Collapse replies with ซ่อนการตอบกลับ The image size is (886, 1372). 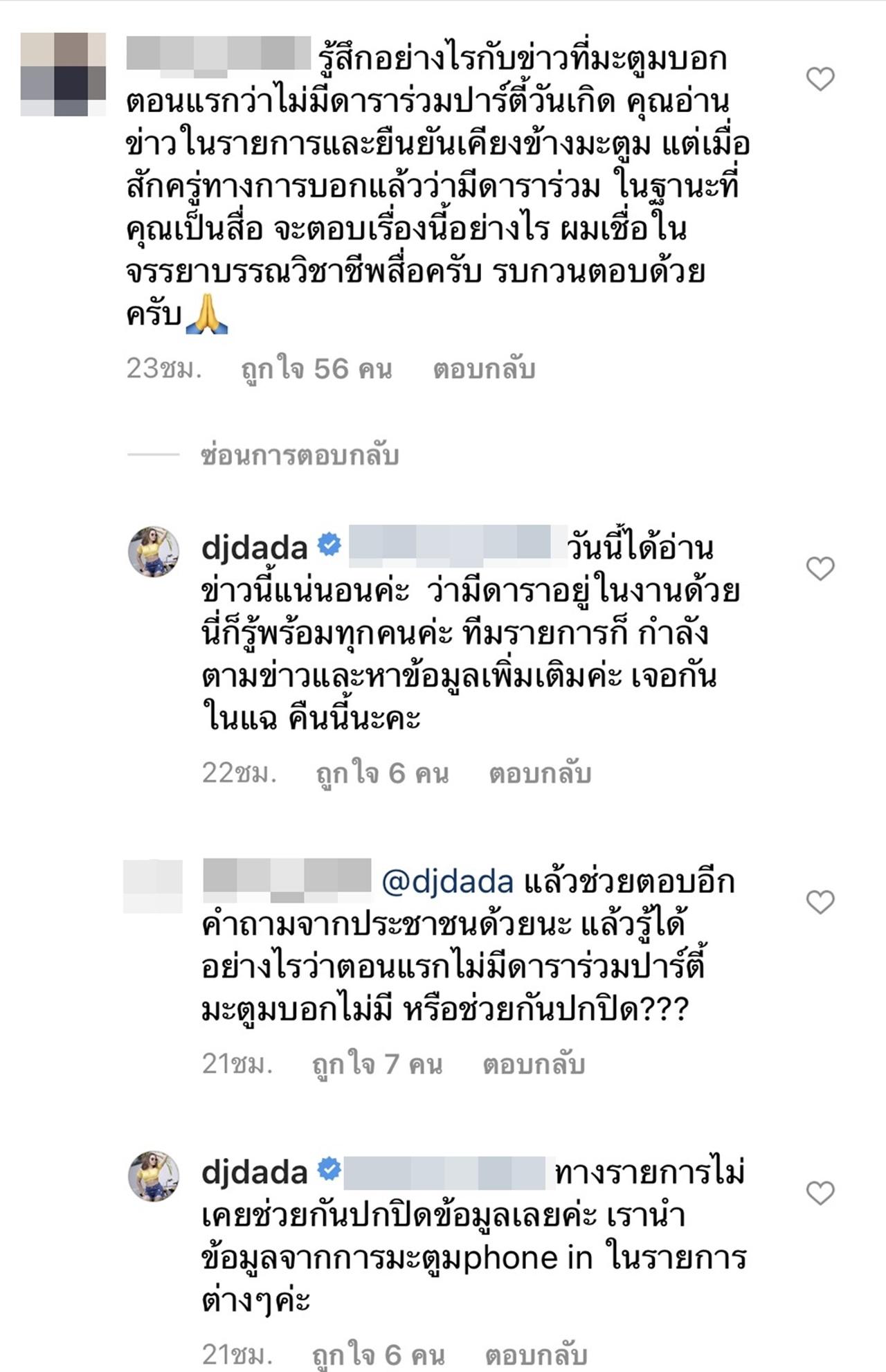(x=299, y=455)
